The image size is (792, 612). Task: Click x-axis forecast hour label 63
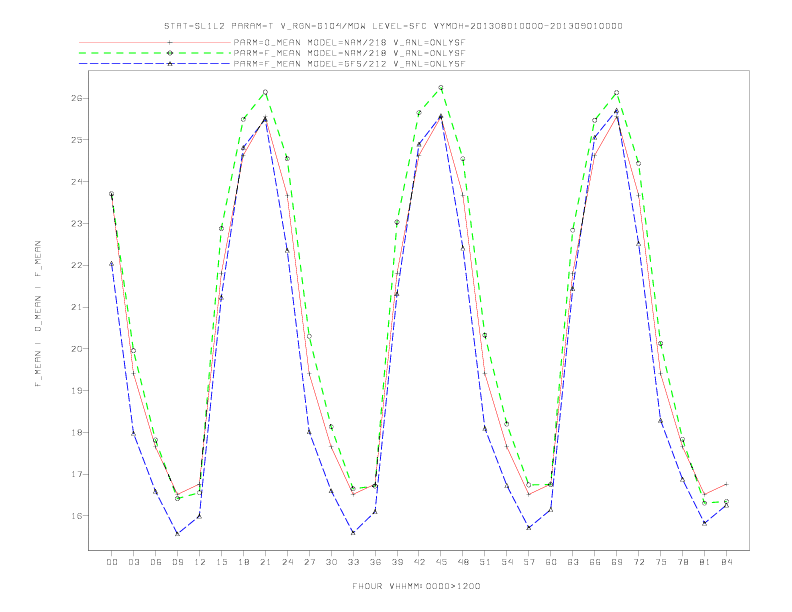573,562
